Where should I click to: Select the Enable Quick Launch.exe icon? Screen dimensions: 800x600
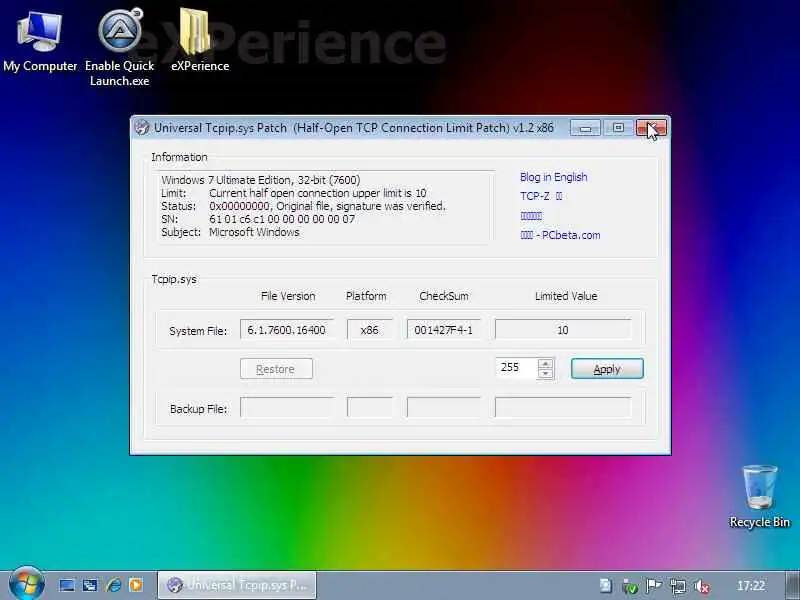pos(119,48)
